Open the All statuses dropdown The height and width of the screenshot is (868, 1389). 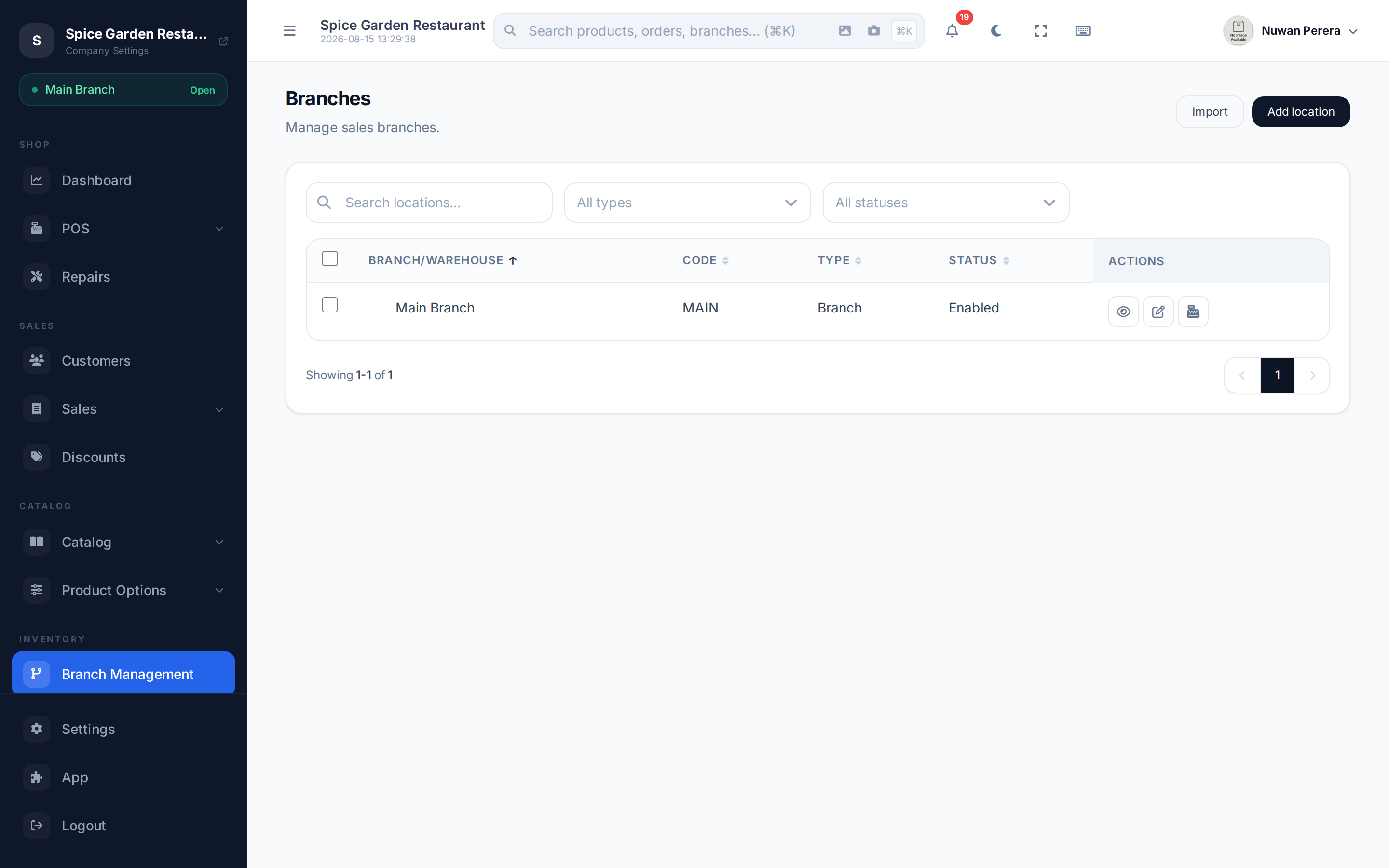tap(945, 203)
